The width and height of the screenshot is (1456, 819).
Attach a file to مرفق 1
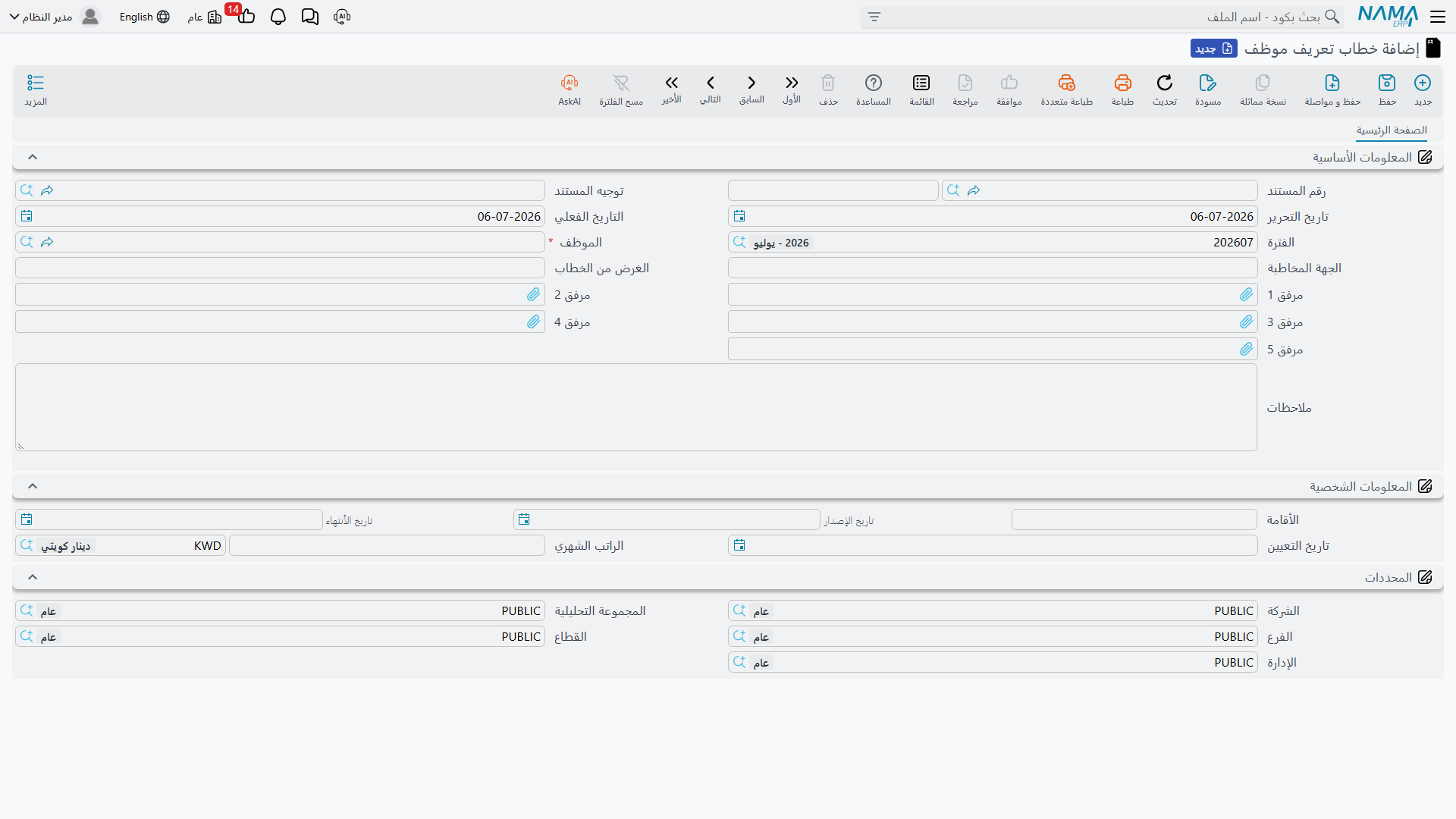pyautogui.click(x=1246, y=294)
